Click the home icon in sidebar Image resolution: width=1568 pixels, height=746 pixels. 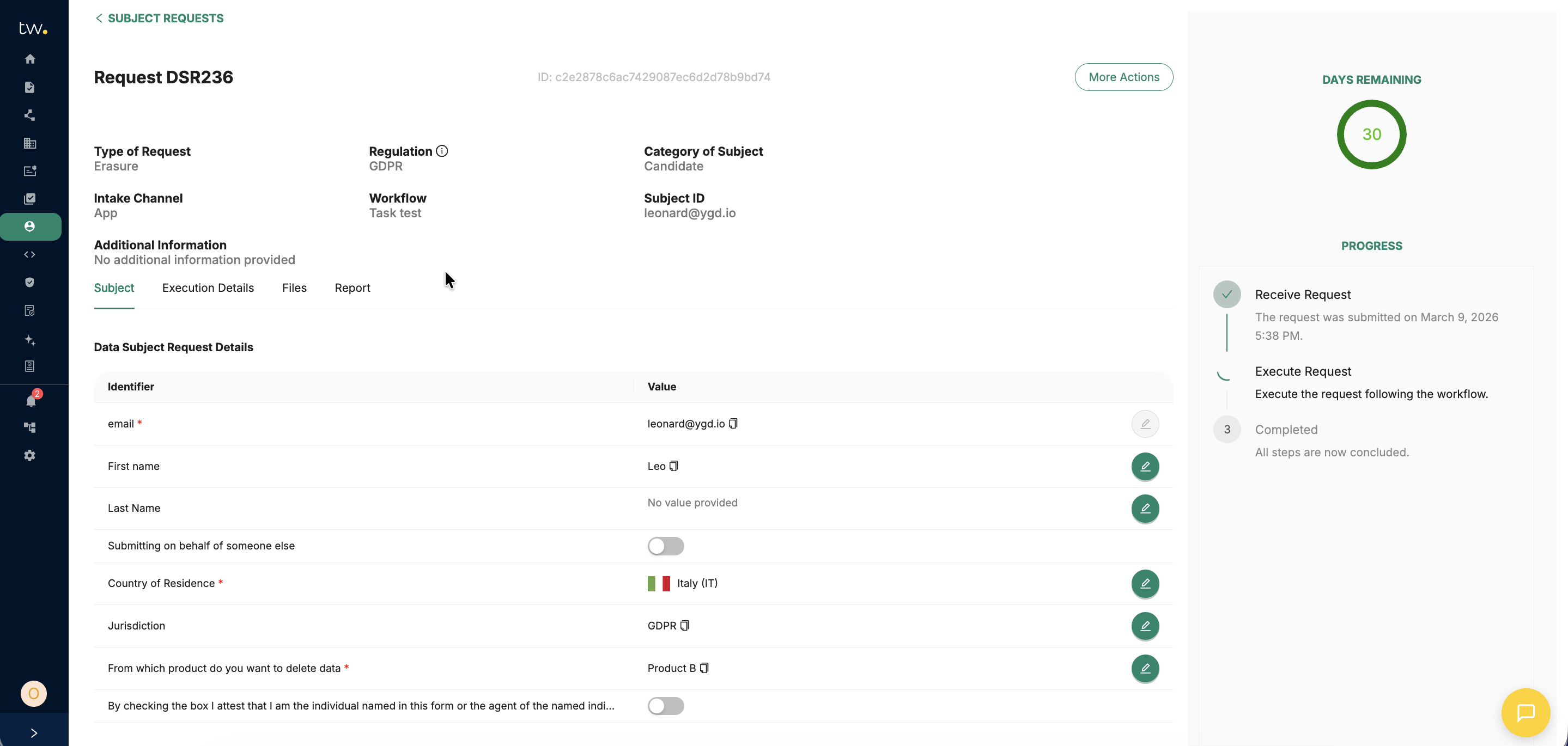tap(30, 59)
